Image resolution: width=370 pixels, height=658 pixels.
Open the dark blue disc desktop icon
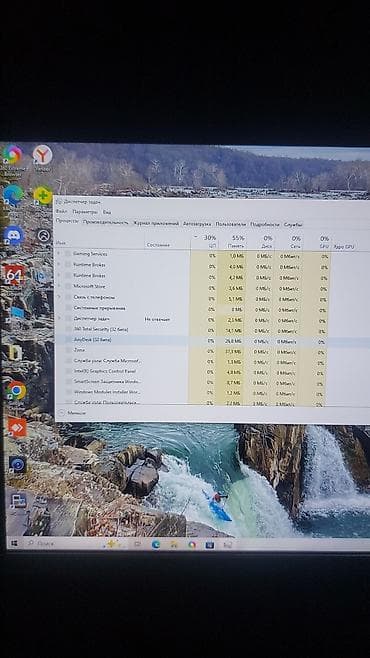pyautogui.click(x=18, y=464)
